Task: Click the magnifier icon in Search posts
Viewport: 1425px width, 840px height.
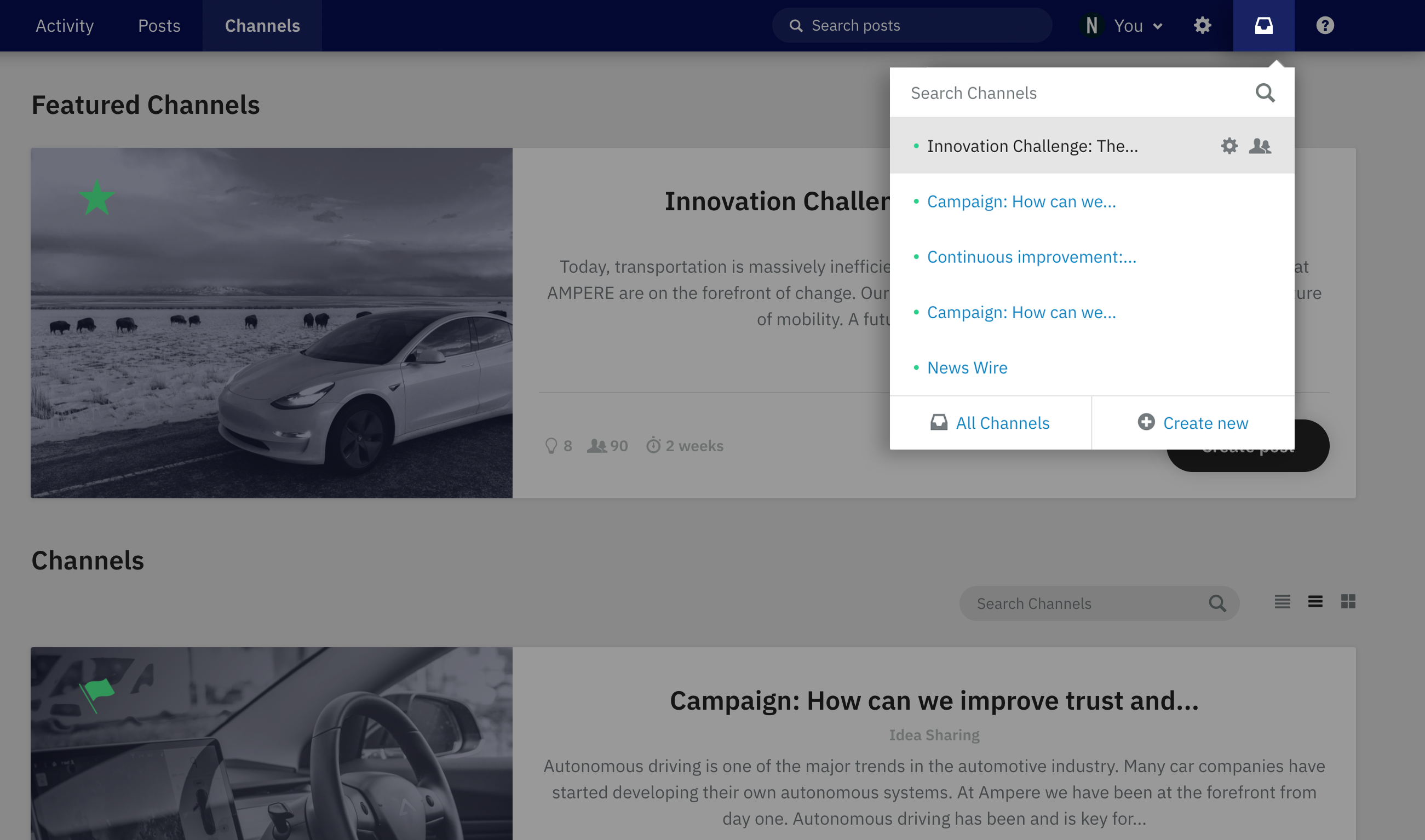Action: tap(796, 26)
